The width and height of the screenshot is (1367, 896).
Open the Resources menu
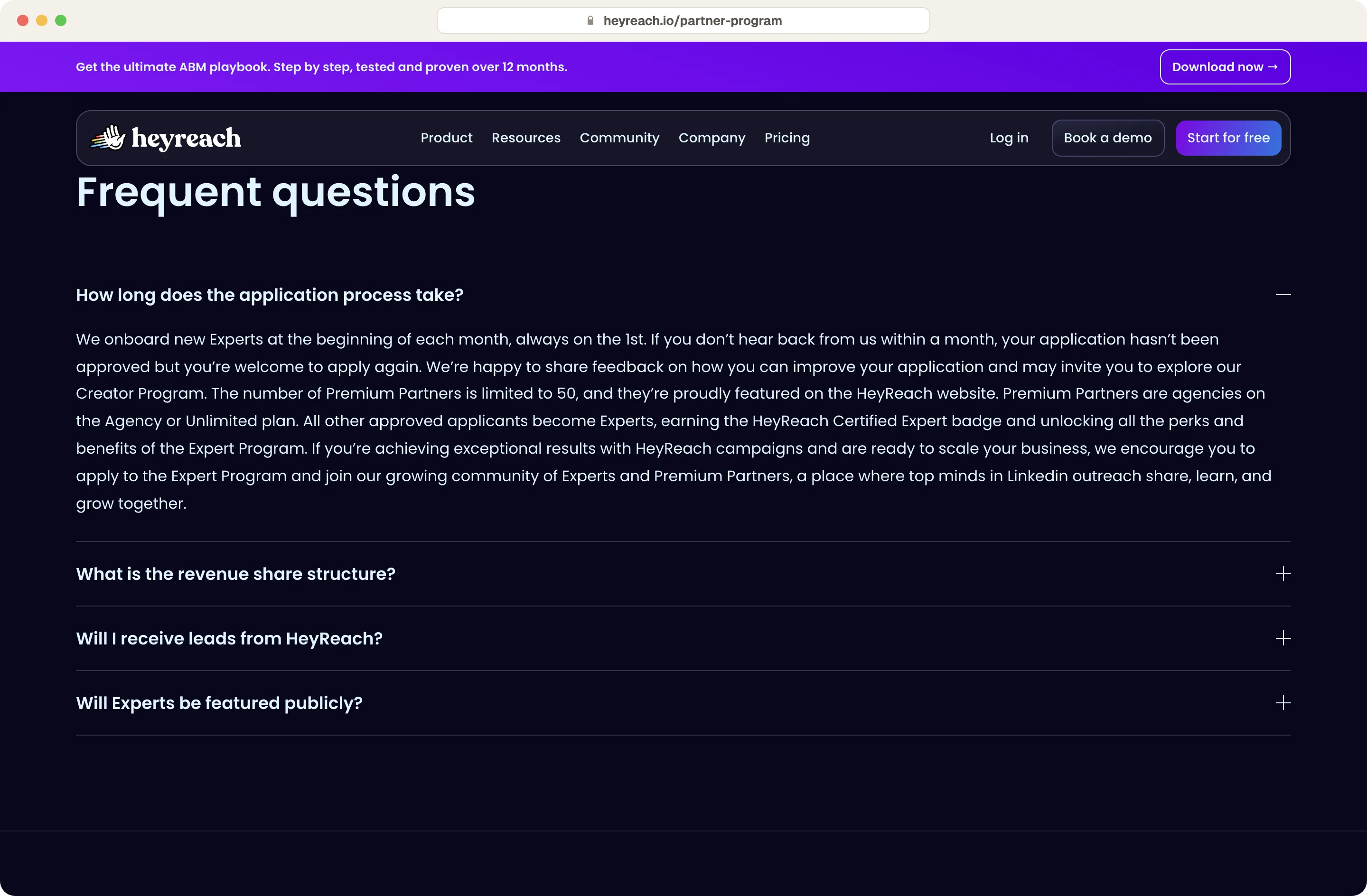coord(525,138)
